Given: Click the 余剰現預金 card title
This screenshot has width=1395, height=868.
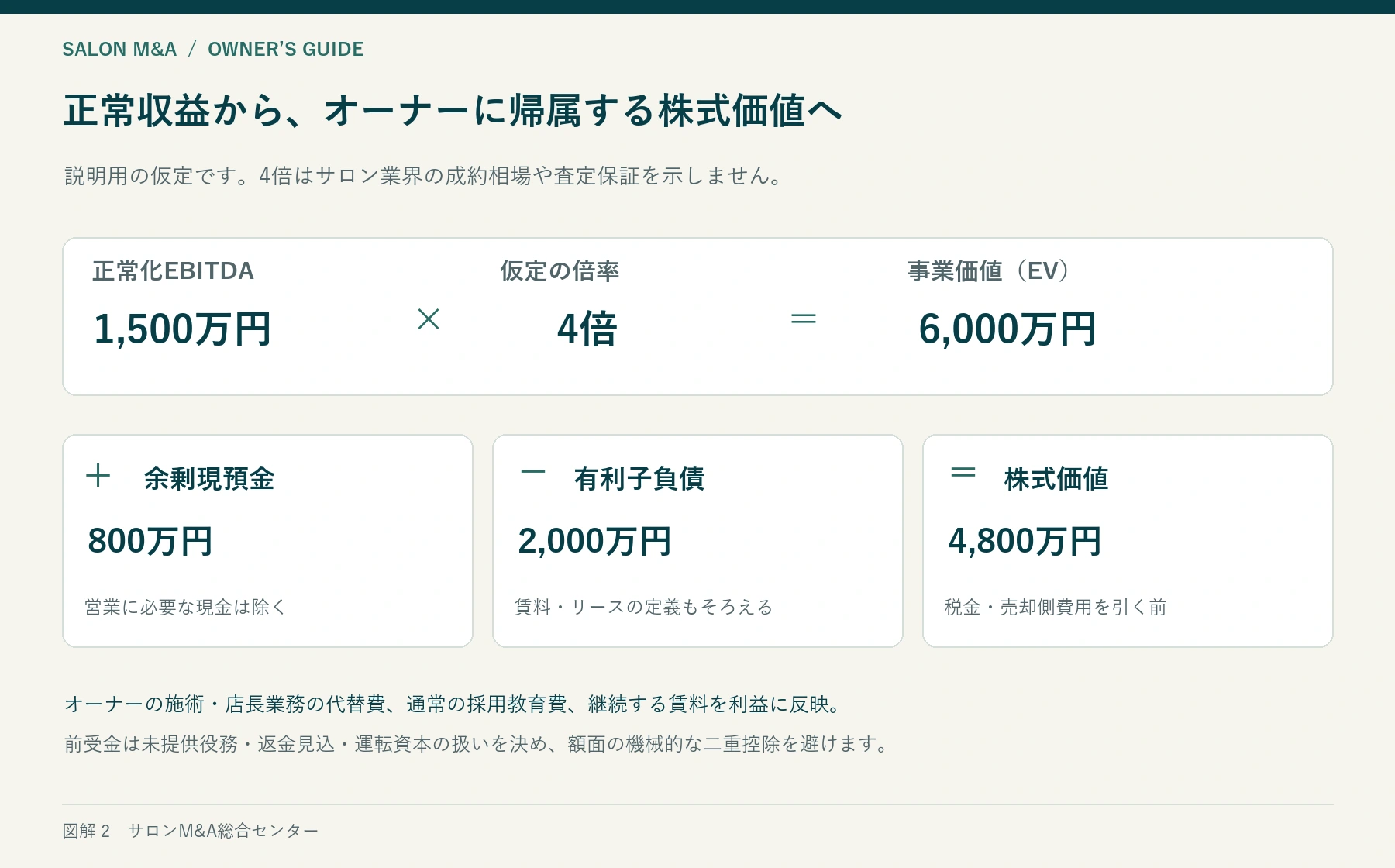Looking at the screenshot, I should (x=209, y=479).
